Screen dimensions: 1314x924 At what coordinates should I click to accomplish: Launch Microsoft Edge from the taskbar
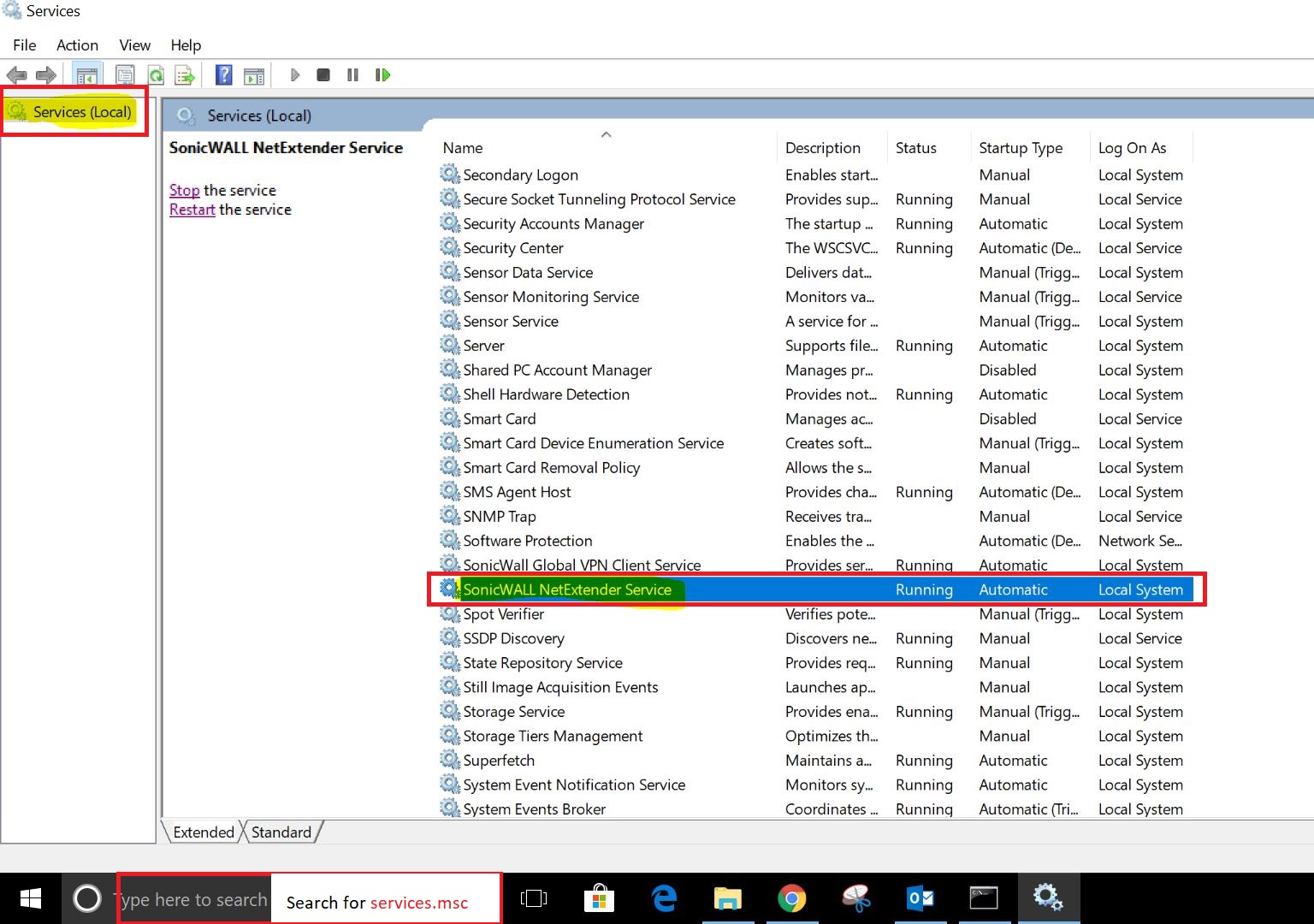tap(664, 898)
